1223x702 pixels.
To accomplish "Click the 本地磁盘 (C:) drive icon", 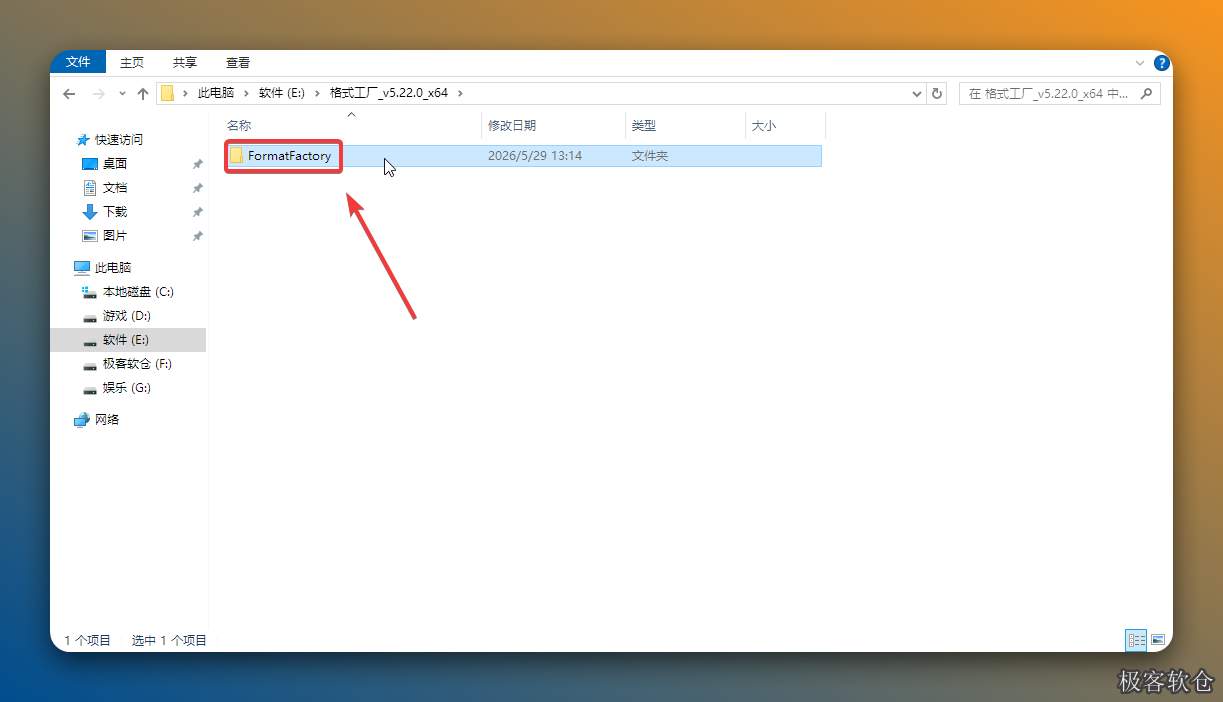I will (x=90, y=292).
